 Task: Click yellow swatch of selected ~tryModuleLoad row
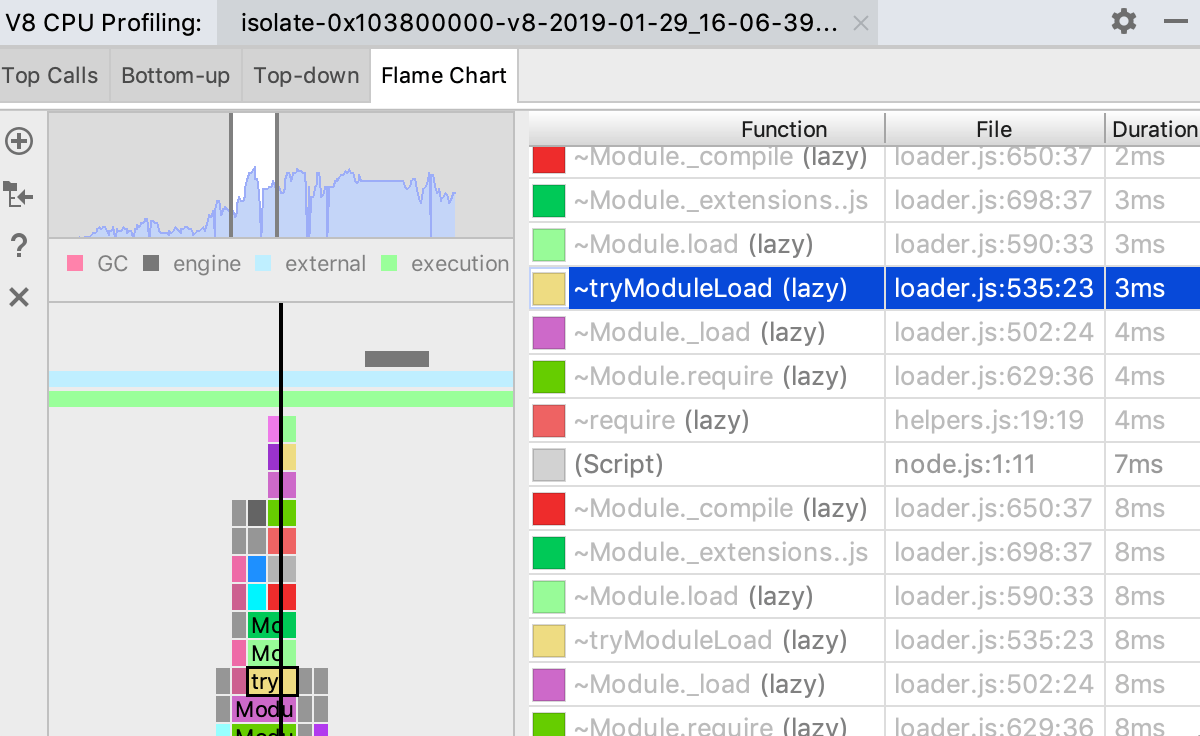(x=549, y=289)
